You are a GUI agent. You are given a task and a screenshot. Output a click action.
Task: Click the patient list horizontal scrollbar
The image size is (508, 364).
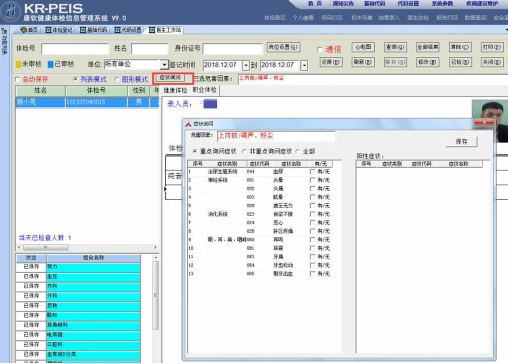[87, 247]
